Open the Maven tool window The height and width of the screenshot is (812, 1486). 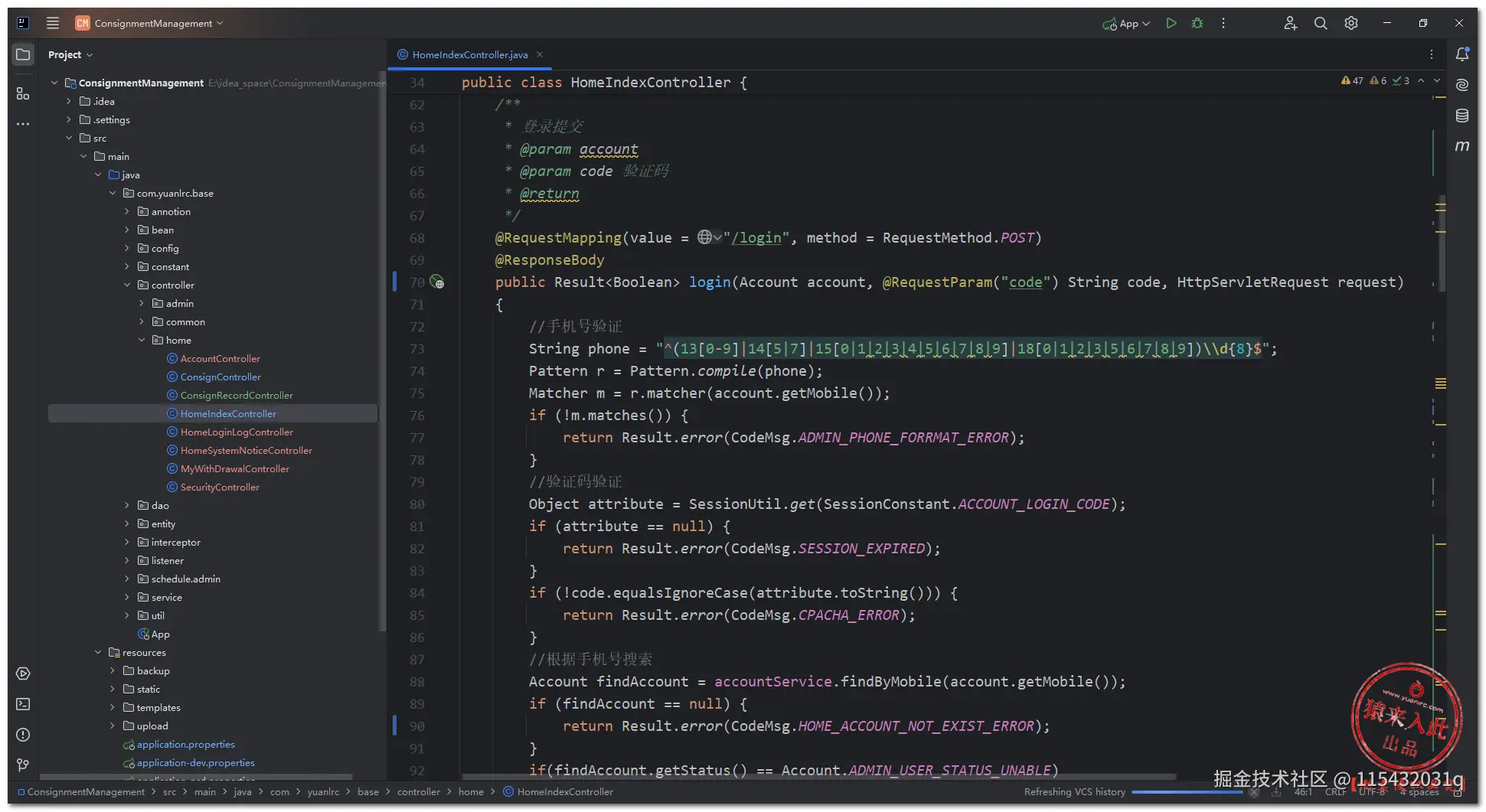pos(1462,146)
